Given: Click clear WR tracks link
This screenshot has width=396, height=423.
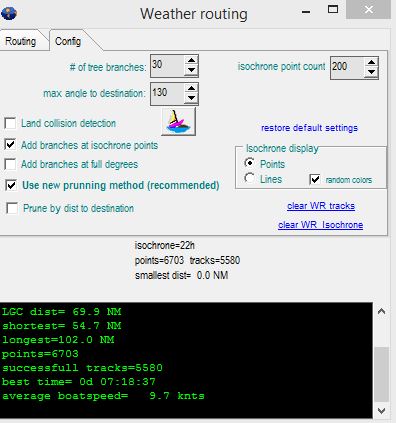Looking at the screenshot, I should [321, 206].
